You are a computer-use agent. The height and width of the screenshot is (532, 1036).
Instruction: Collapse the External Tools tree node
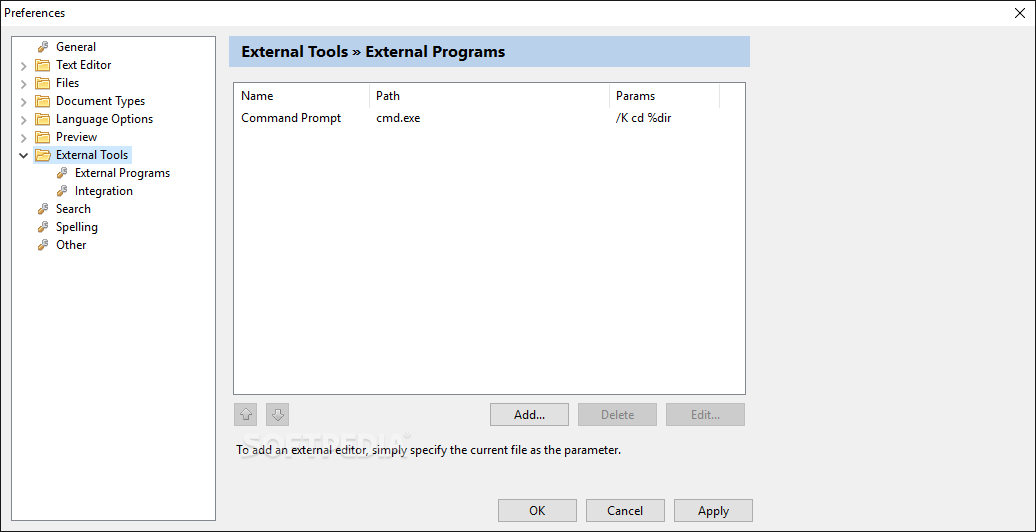click(24, 155)
